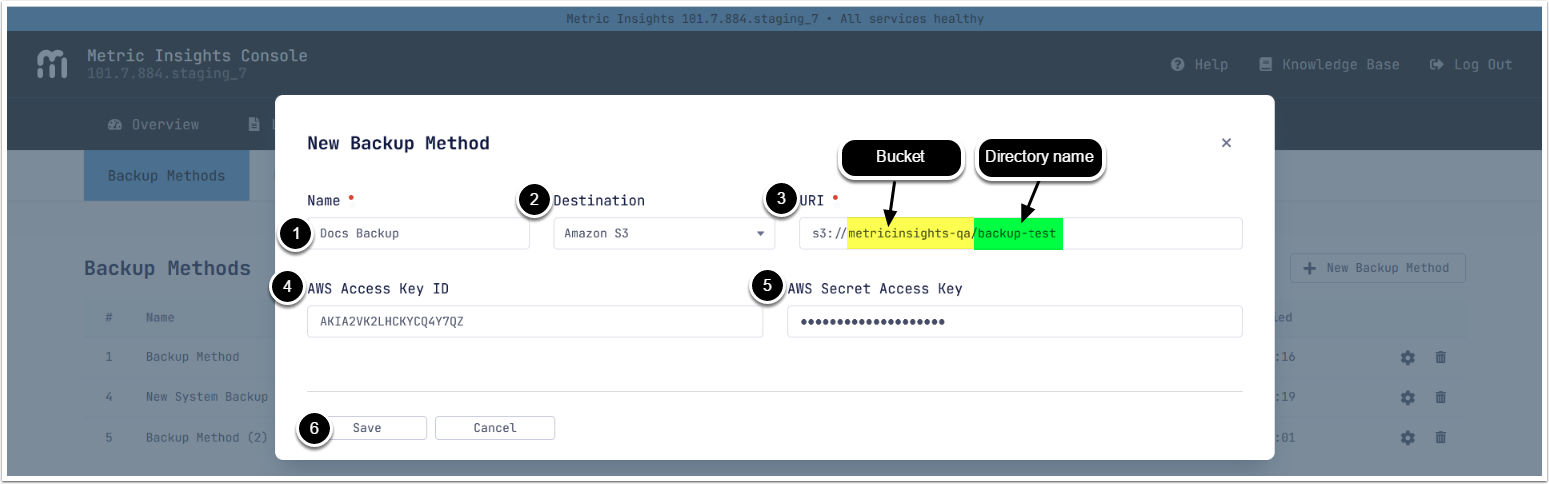This screenshot has width=1549, height=484.
Task: Click the Metric Insights logo icon
Action: (52, 64)
